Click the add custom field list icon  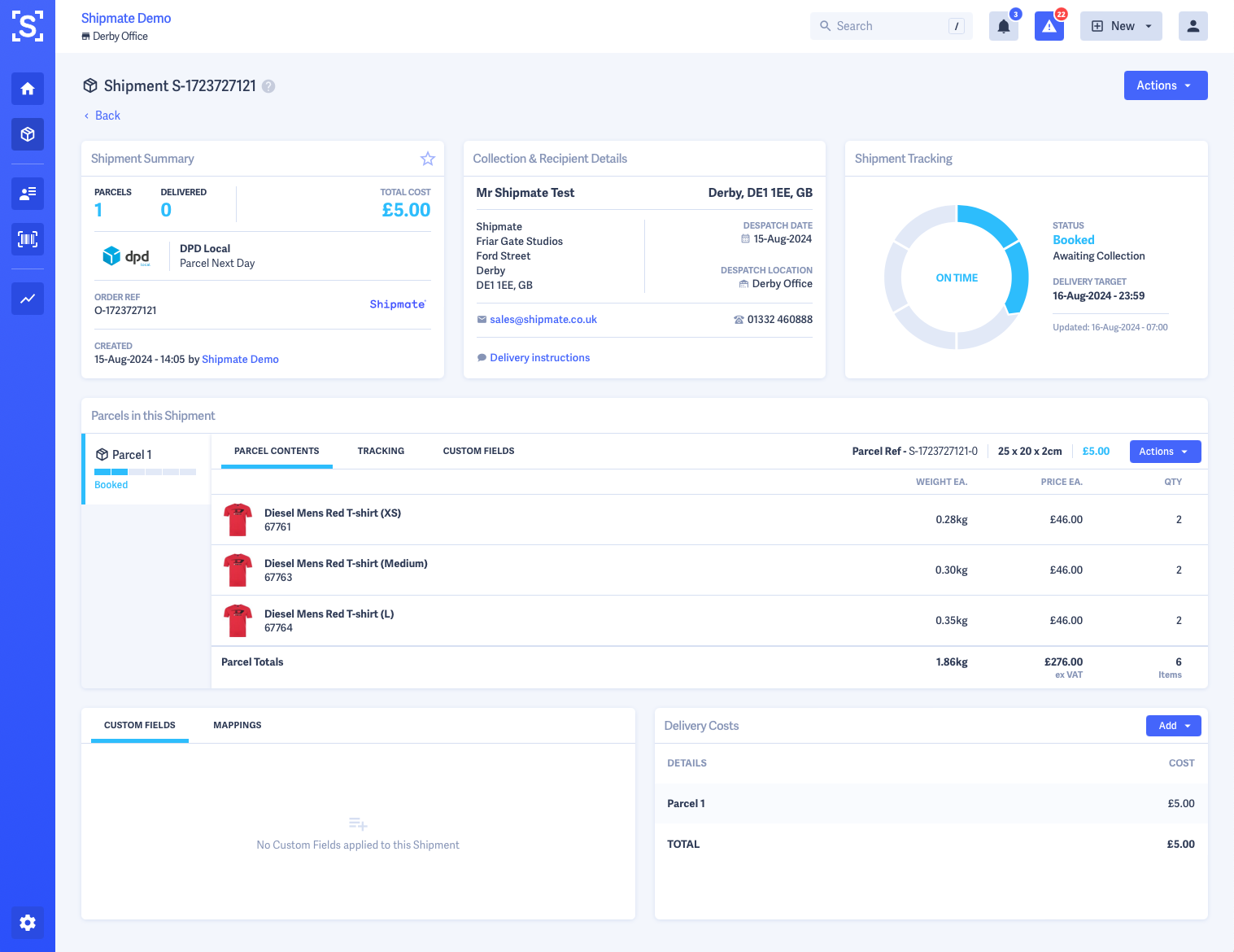point(358,824)
